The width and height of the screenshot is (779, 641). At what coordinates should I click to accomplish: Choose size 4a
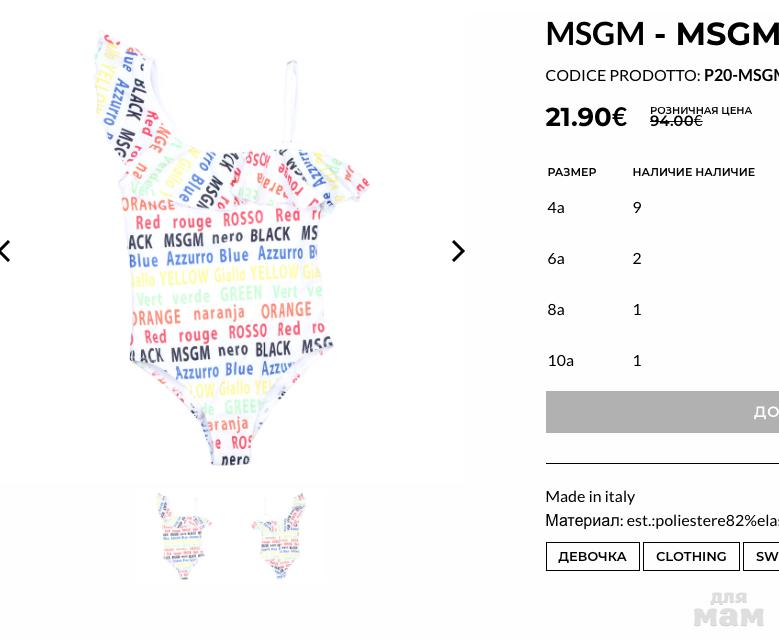click(x=556, y=207)
